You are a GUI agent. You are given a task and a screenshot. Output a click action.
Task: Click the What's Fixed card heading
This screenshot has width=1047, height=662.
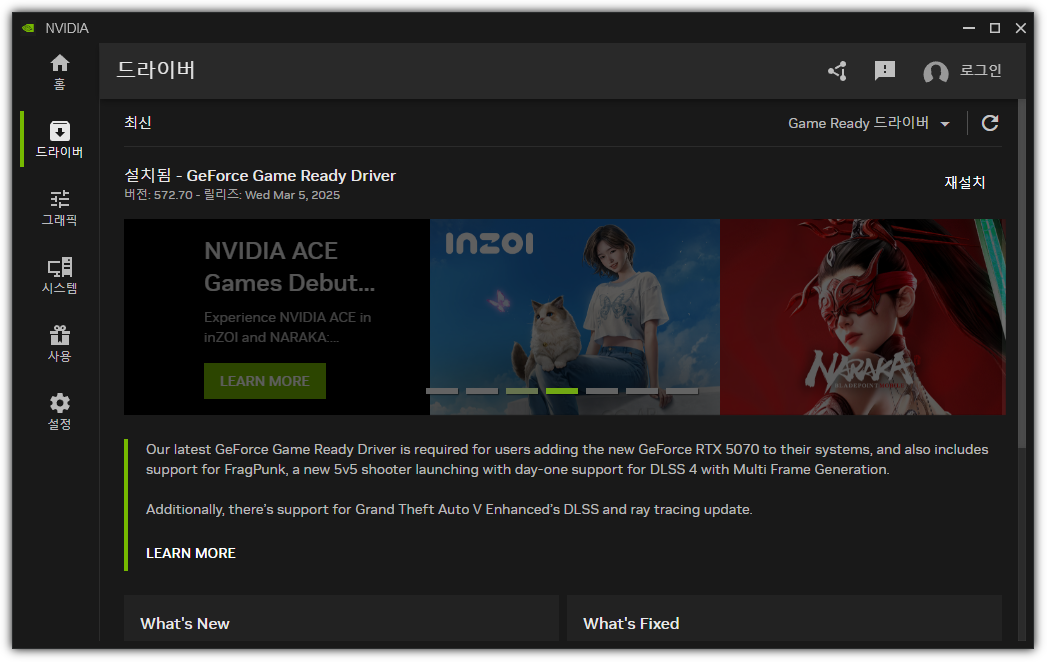tap(631, 623)
